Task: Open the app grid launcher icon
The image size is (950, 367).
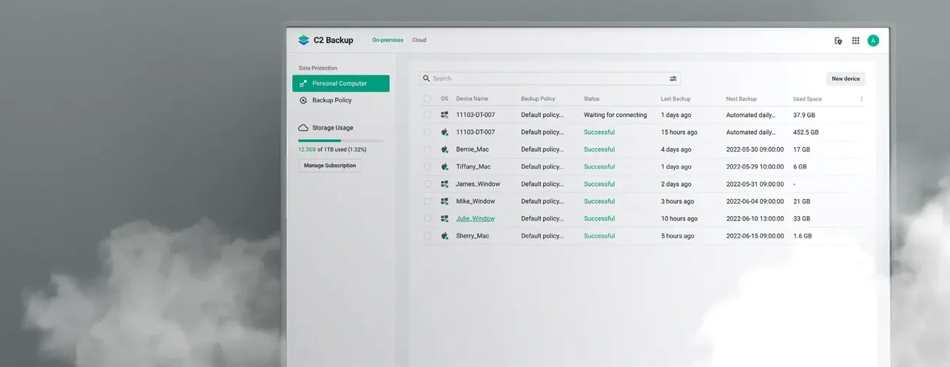Action: point(855,41)
